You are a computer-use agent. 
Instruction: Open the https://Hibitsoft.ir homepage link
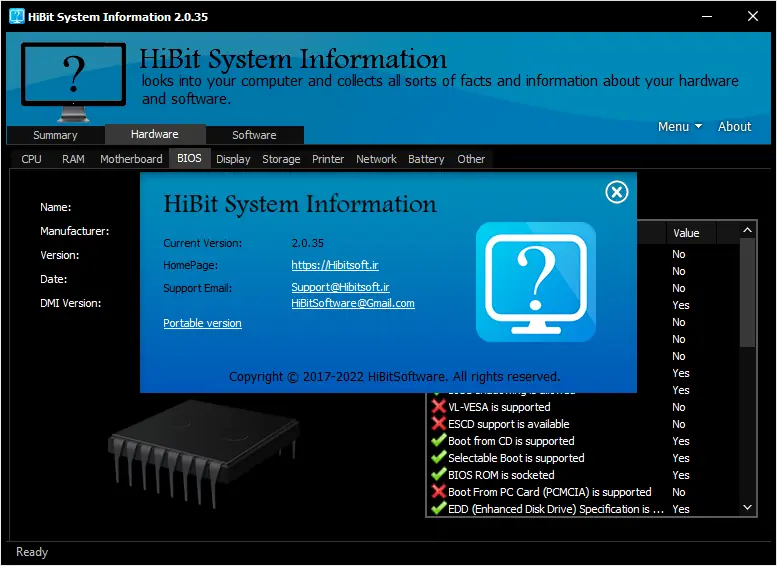click(335, 265)
